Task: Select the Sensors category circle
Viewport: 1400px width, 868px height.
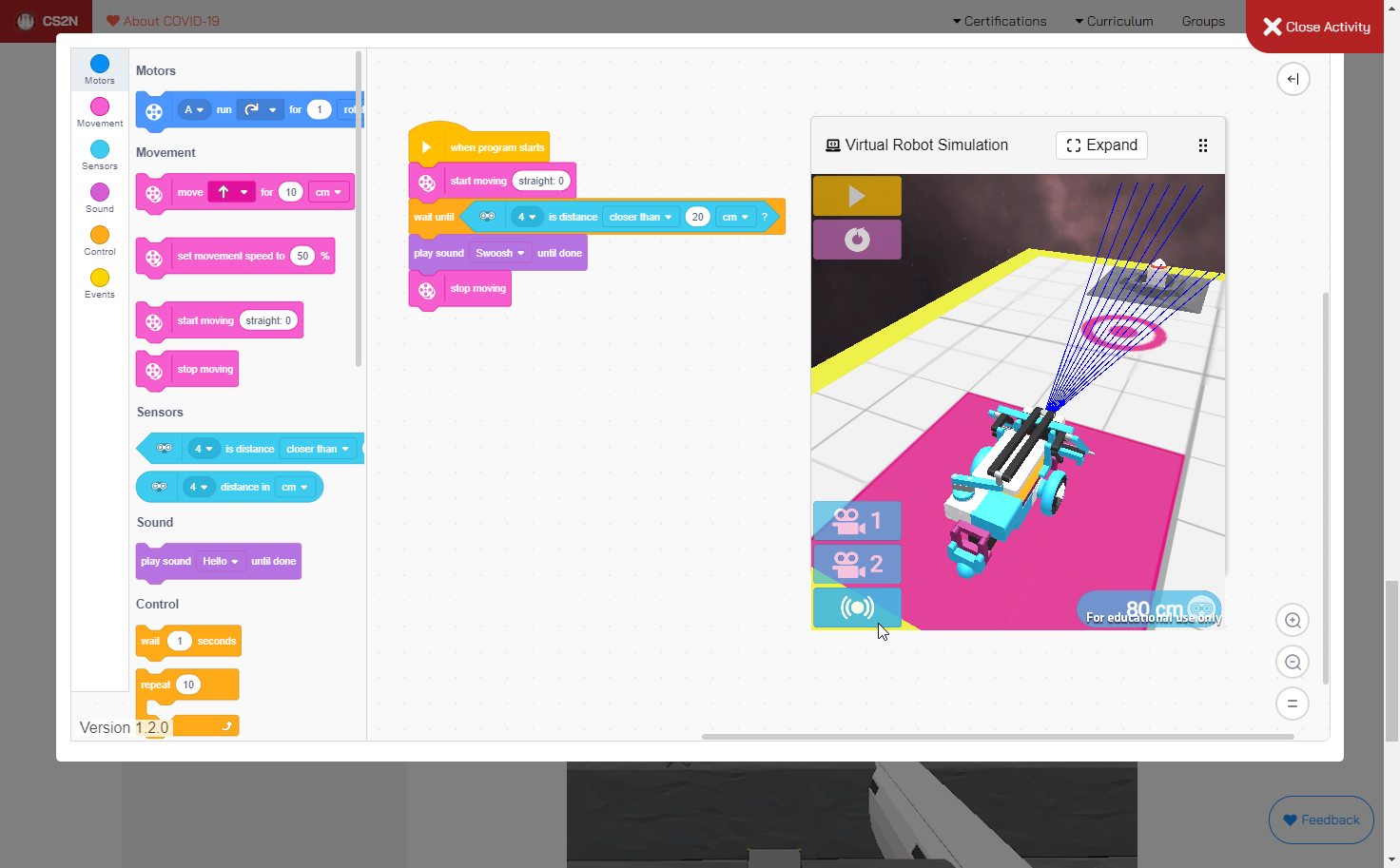Action: point(100,149)
